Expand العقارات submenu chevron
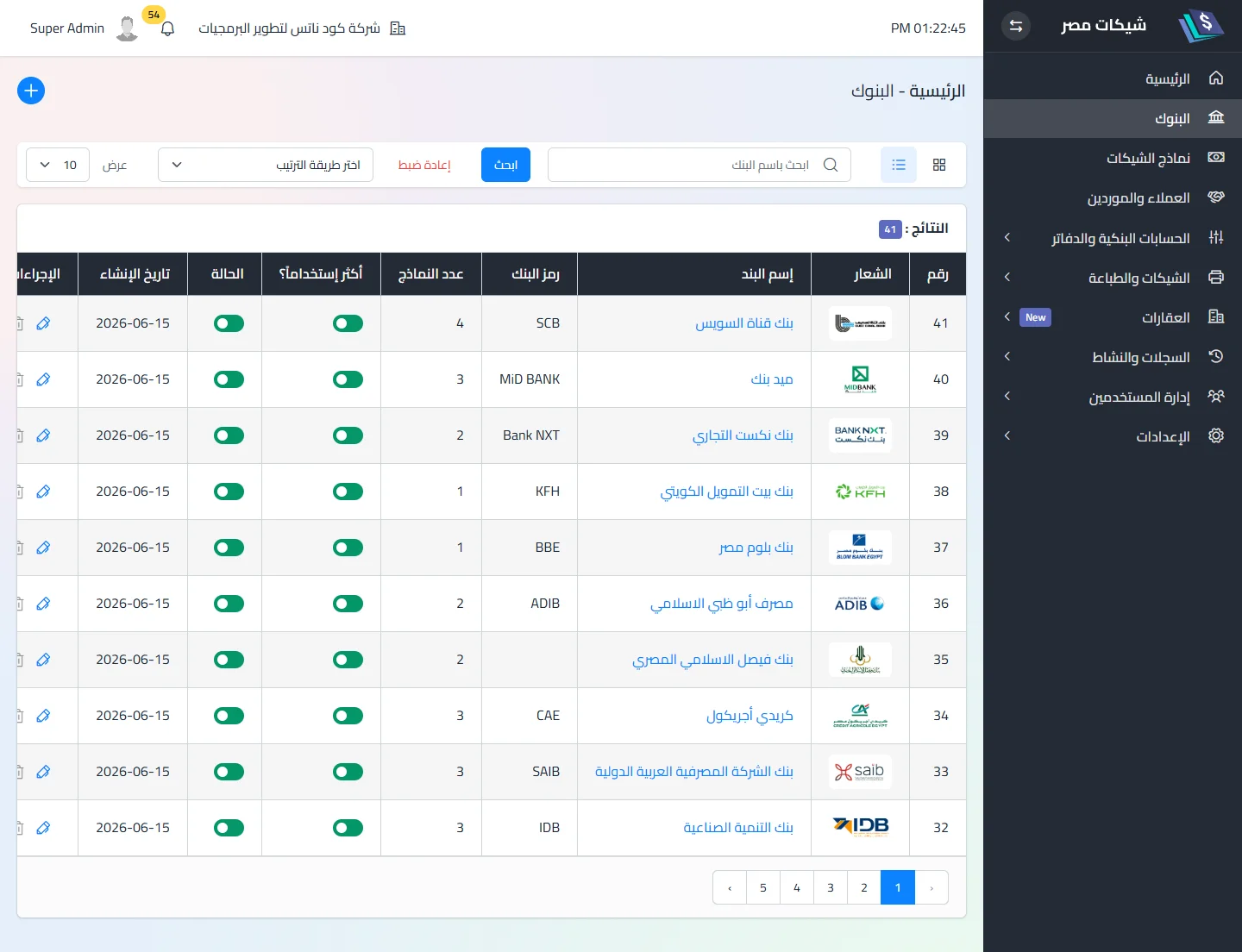 [1007, 316]
